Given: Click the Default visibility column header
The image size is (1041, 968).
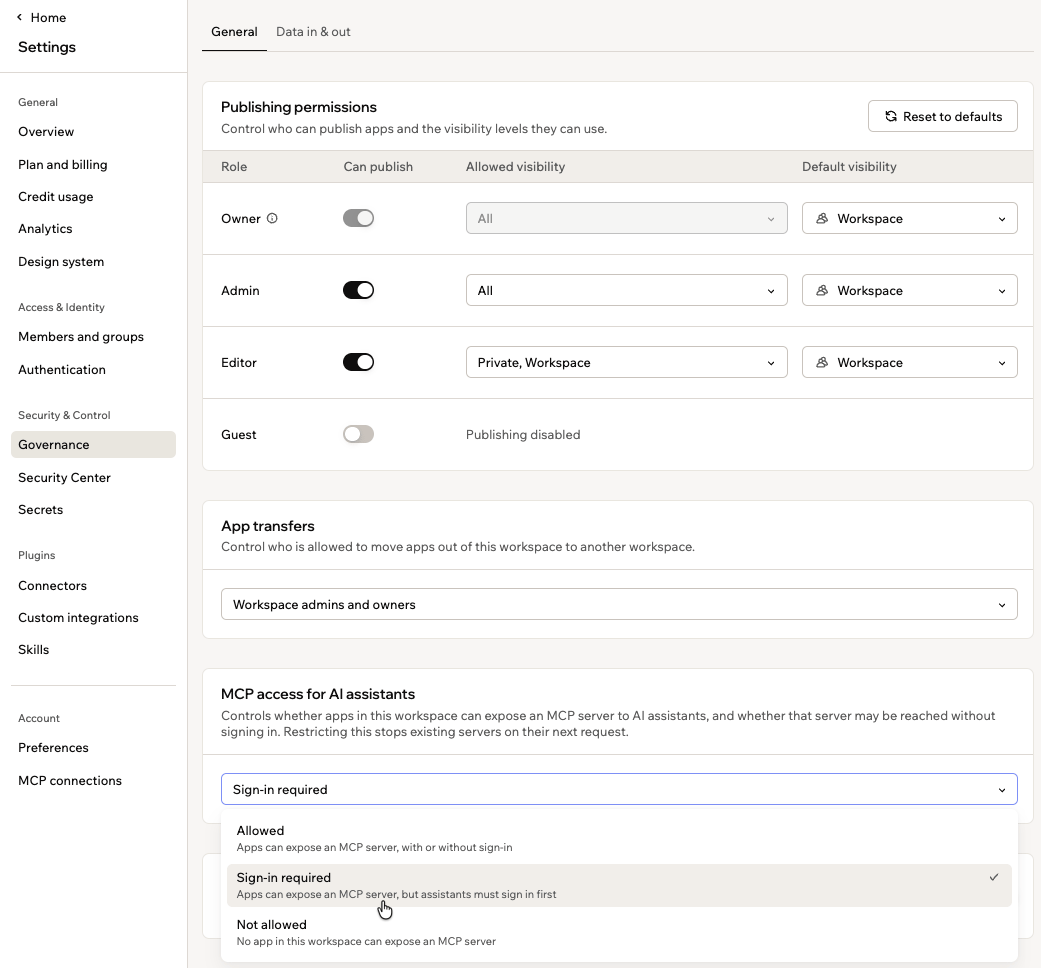Looking at the screenshot, I should (x=849, y=167).
